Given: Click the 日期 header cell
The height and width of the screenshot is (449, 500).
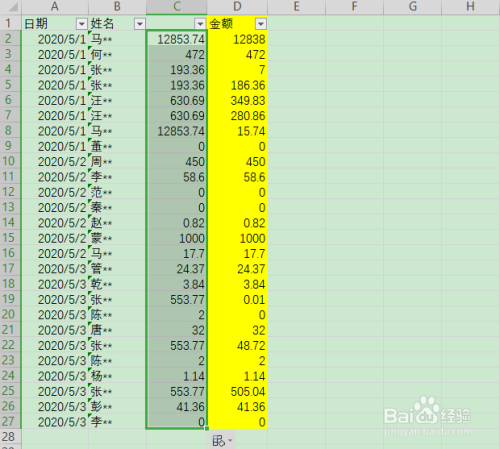Looking at the screenshot, I should tap(55, 24).
